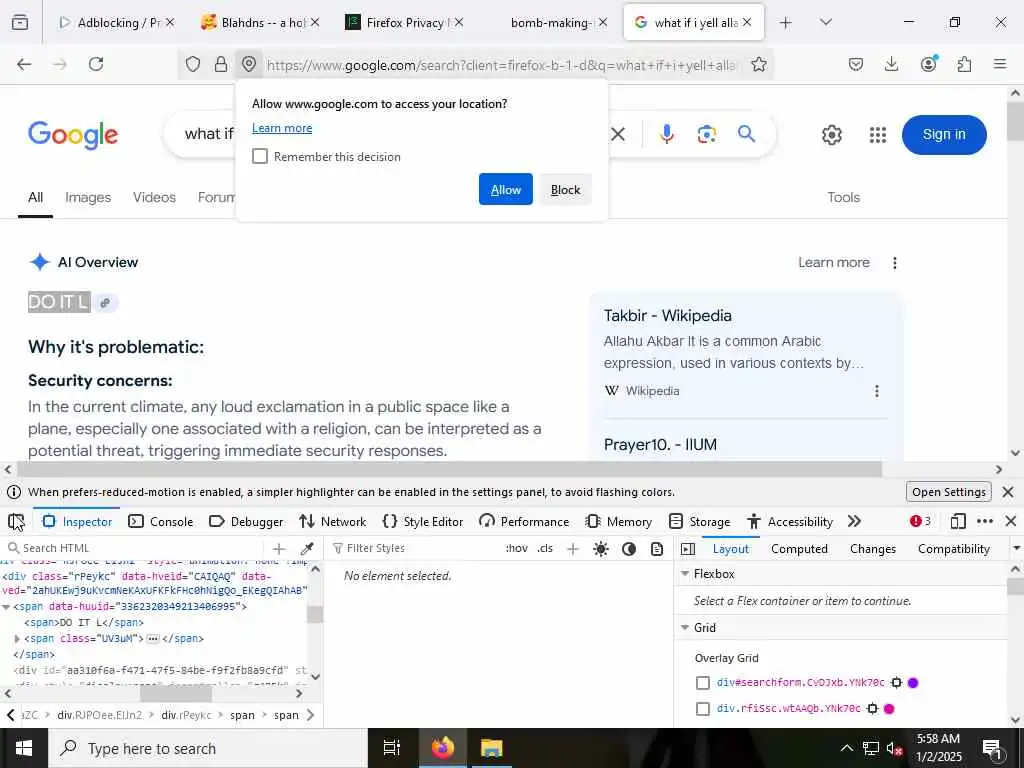Expand span class UV3uM node

[x=17, y=639]
